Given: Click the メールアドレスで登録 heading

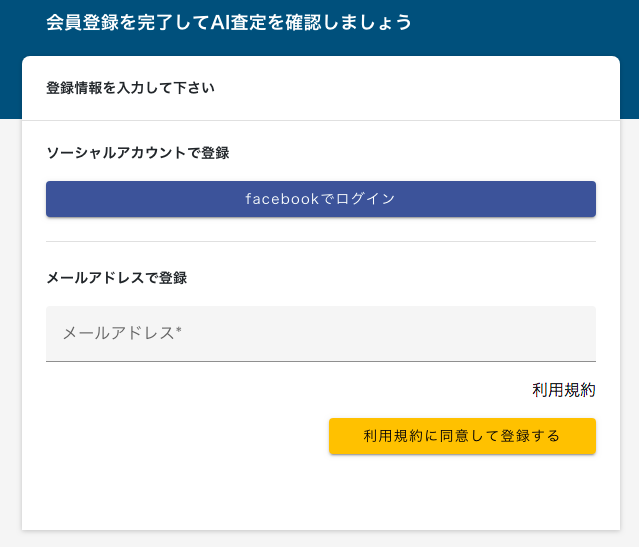Looking at the screenshot, I should click(117, 278).
